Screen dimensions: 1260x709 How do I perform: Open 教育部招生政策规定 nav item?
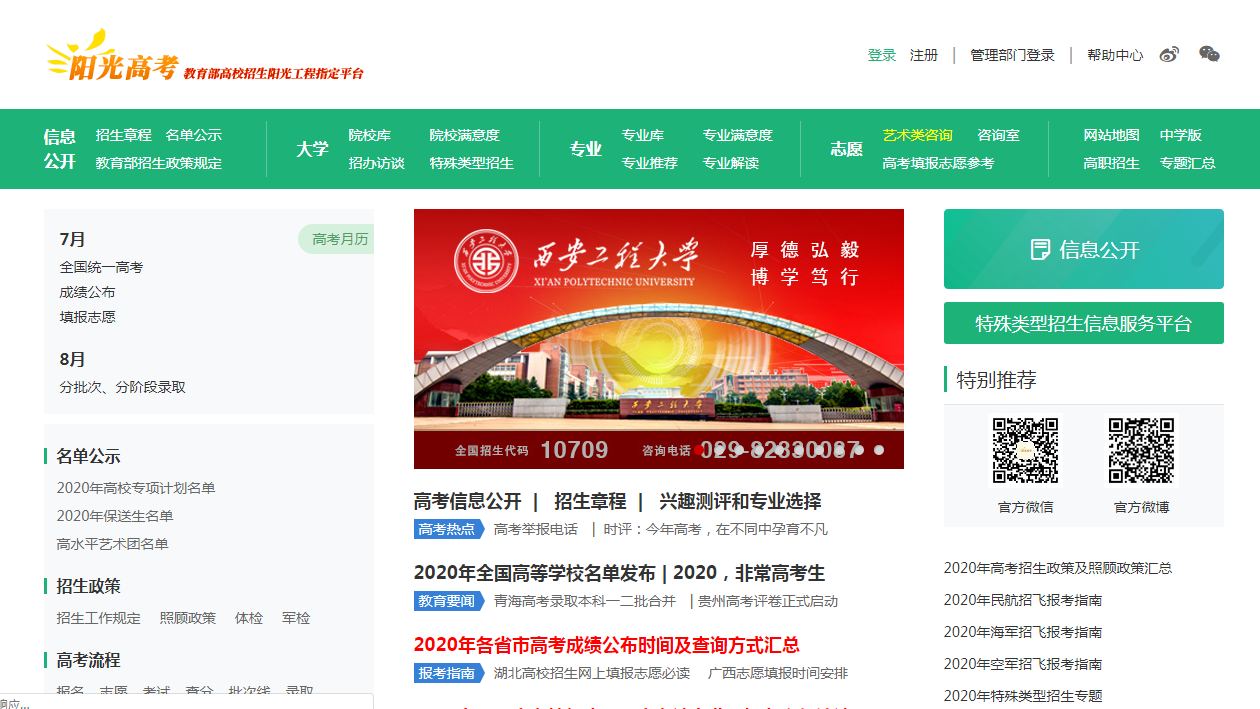click(159, 163)
